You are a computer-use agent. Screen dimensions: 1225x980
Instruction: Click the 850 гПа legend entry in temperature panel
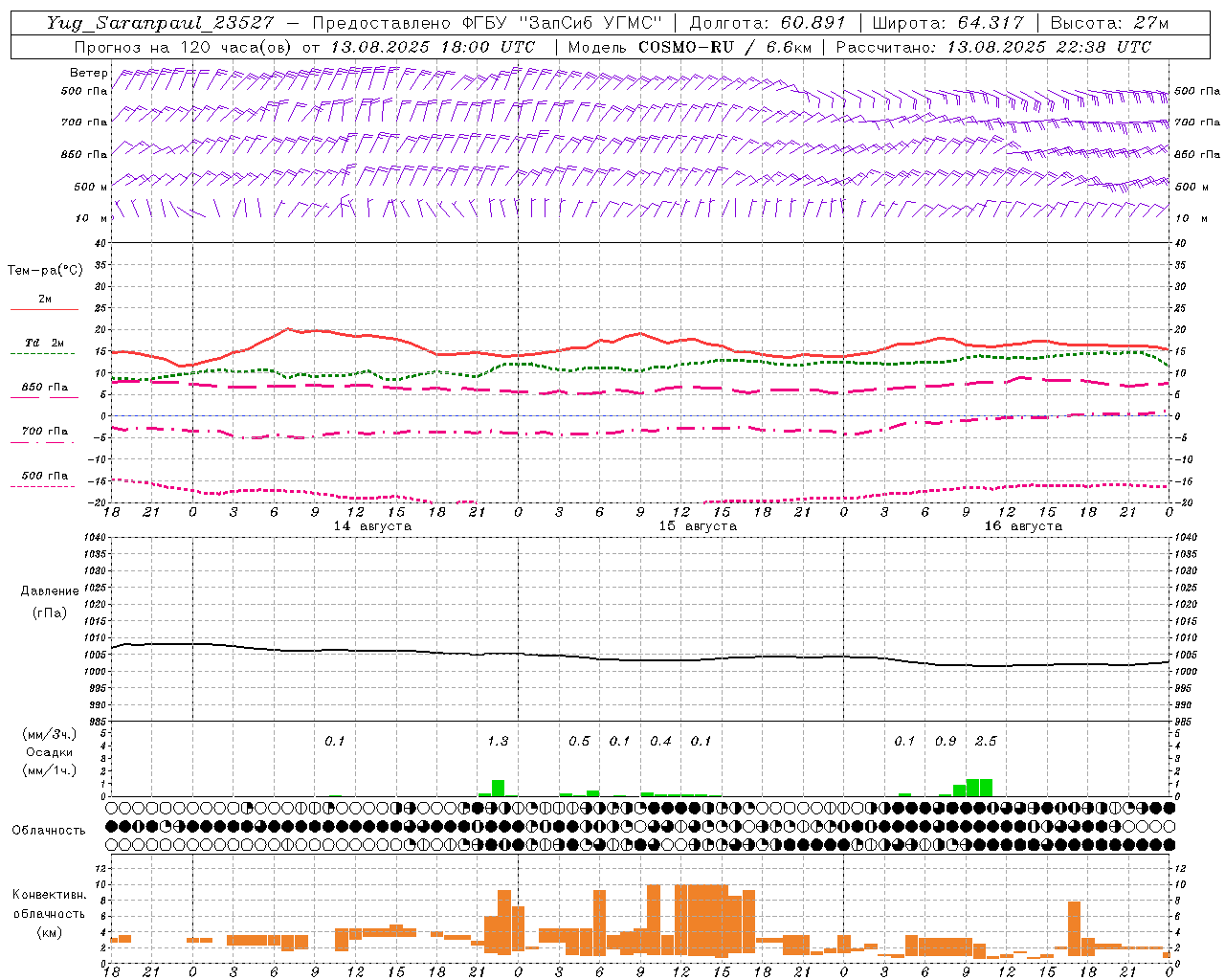coord(45,387)
